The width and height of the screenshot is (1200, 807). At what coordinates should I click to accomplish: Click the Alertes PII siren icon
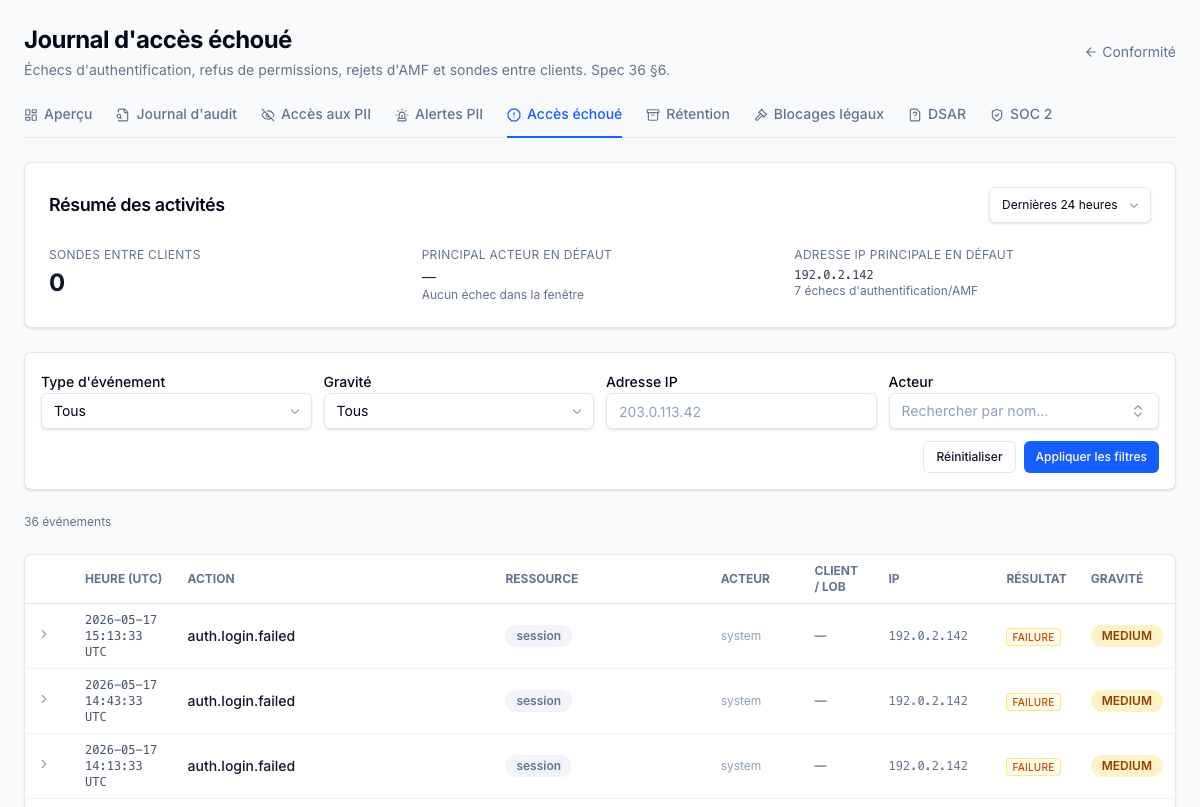coord(402,115)
